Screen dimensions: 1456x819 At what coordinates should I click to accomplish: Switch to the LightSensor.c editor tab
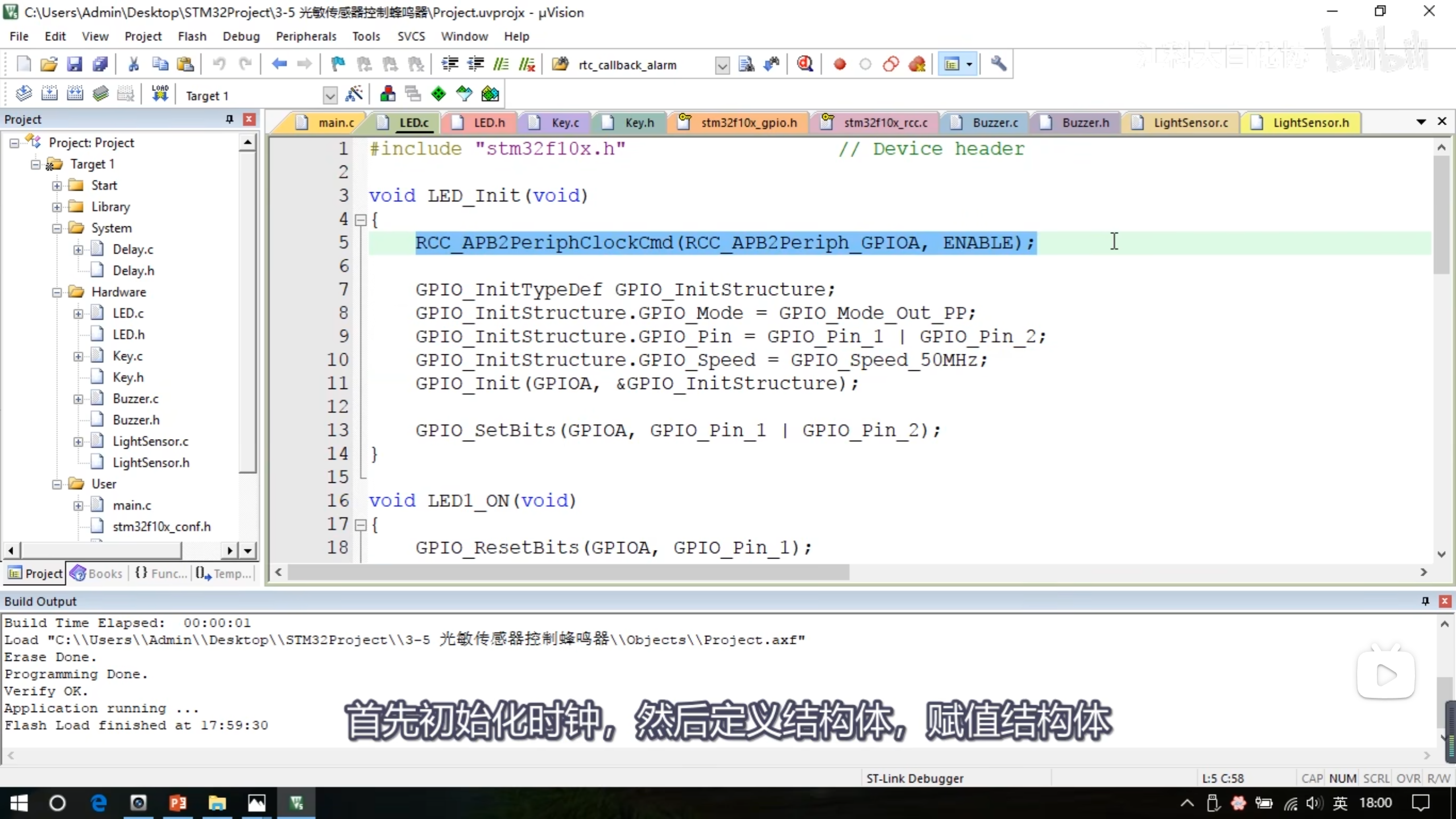[1190, 123]
